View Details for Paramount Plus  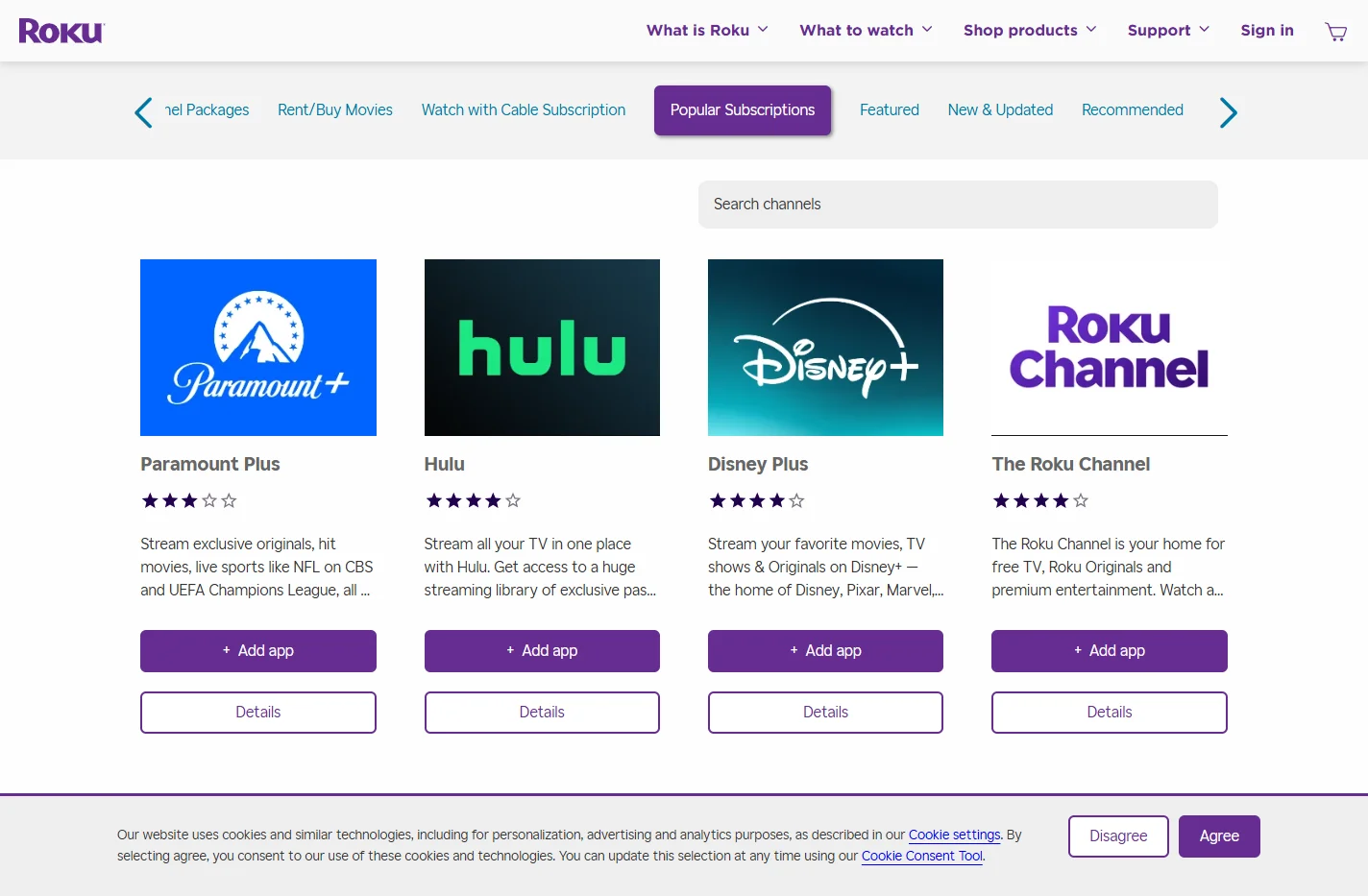pyautogui.click(x=258, y=713)
